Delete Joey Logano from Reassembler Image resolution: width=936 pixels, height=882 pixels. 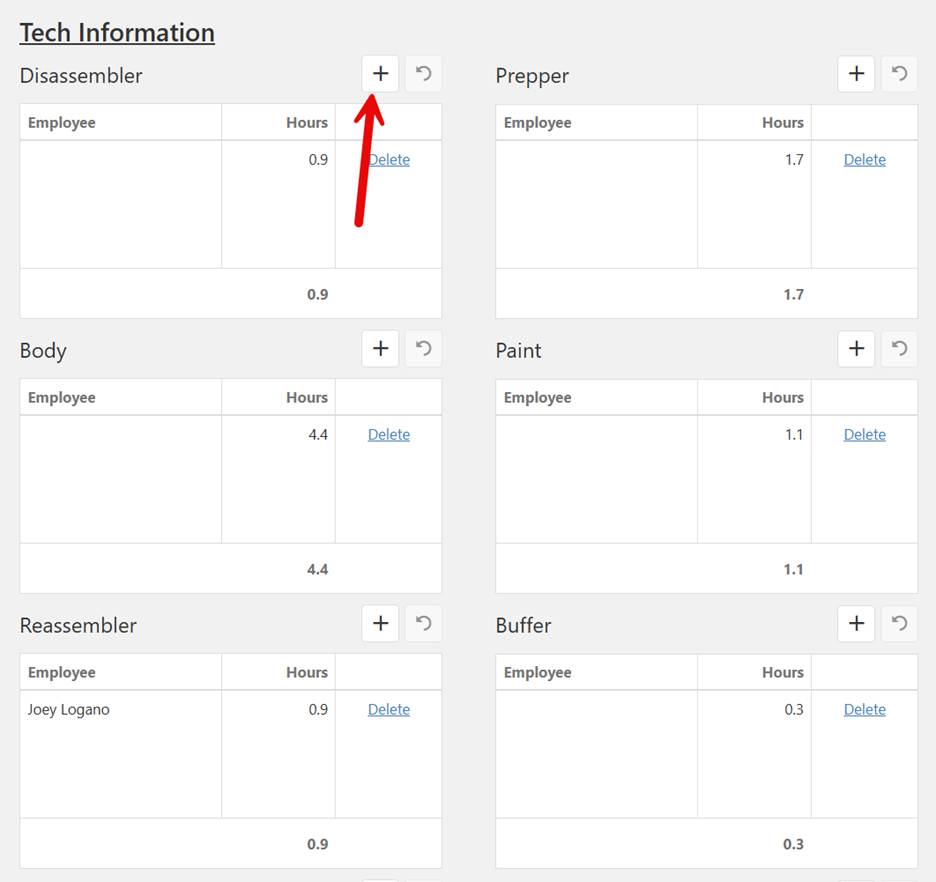(389, 710)
